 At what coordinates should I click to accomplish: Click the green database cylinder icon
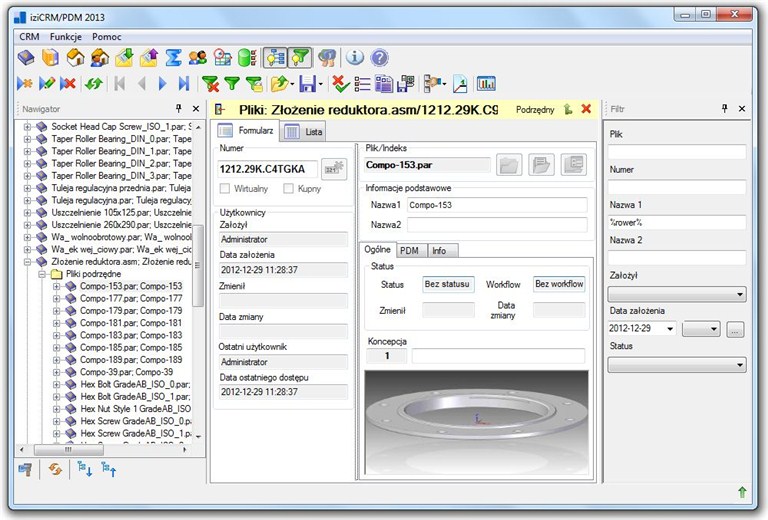pos(247,58)
